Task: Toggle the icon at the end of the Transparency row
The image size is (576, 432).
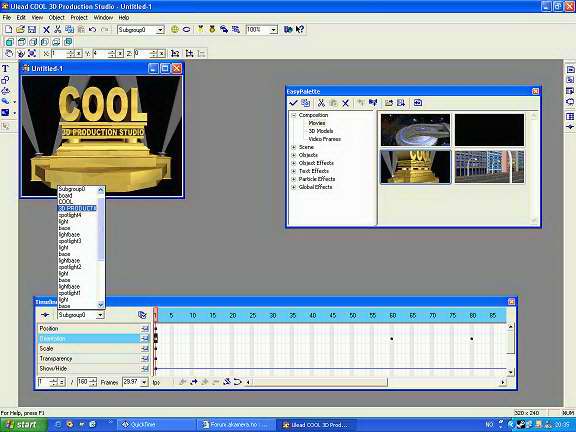Action: [145, 359]
